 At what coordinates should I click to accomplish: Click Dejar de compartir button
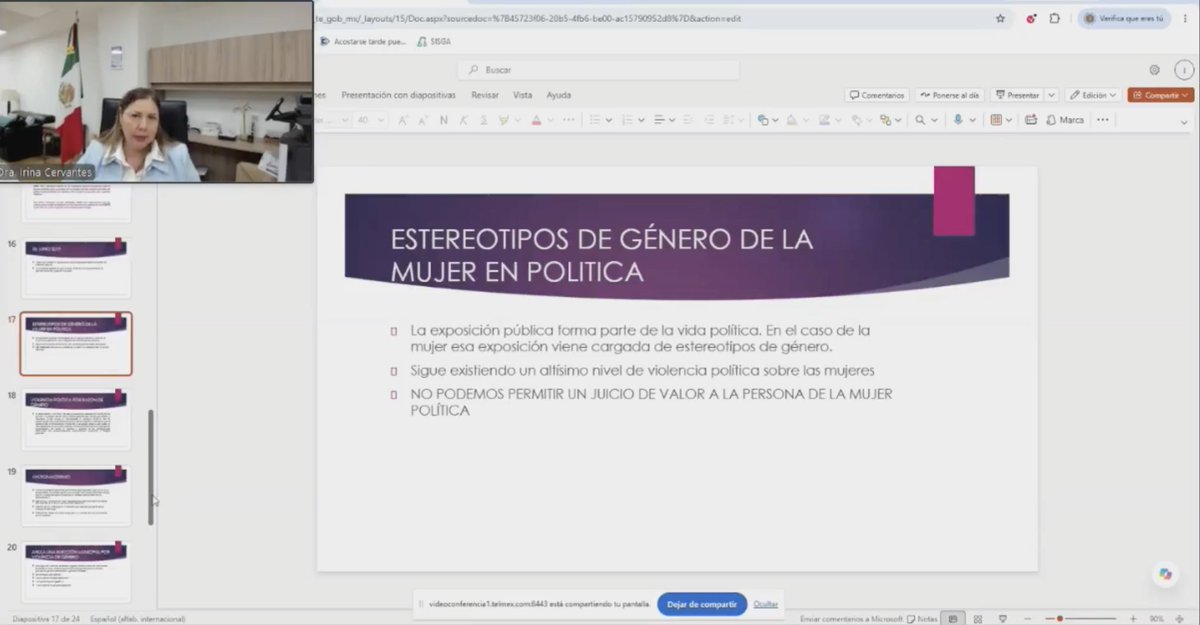coord(702,604)
